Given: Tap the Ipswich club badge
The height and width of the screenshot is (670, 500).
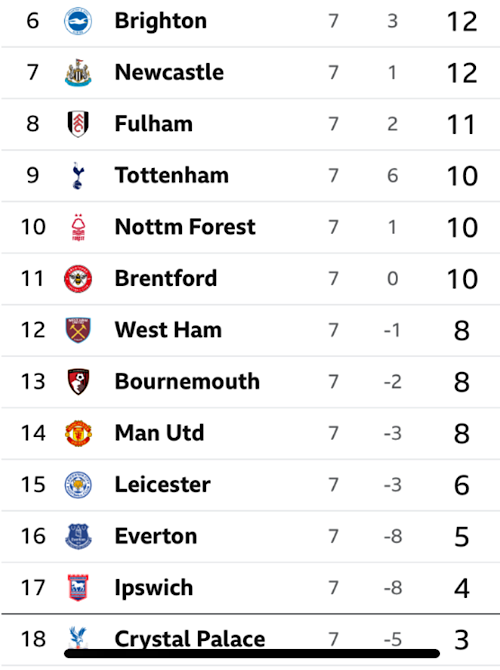Looking at the screenshot, I should click(78, 588).
